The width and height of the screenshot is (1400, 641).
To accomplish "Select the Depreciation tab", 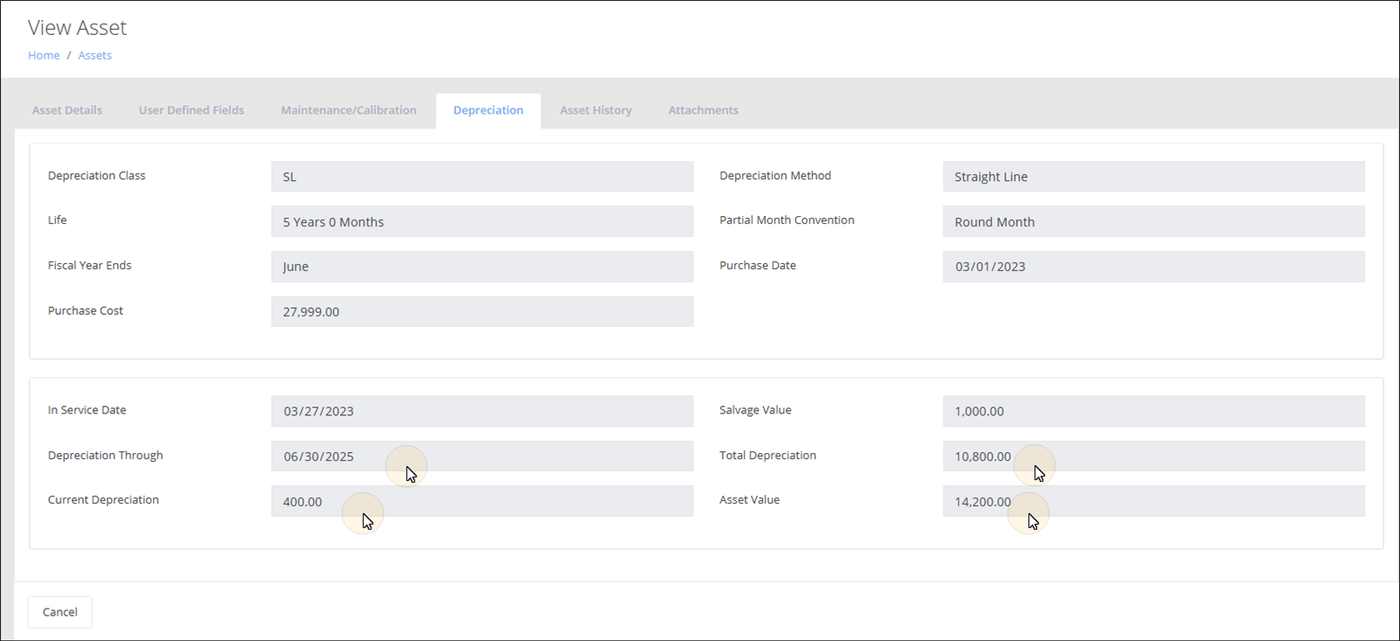I will [x=488, y=110].
